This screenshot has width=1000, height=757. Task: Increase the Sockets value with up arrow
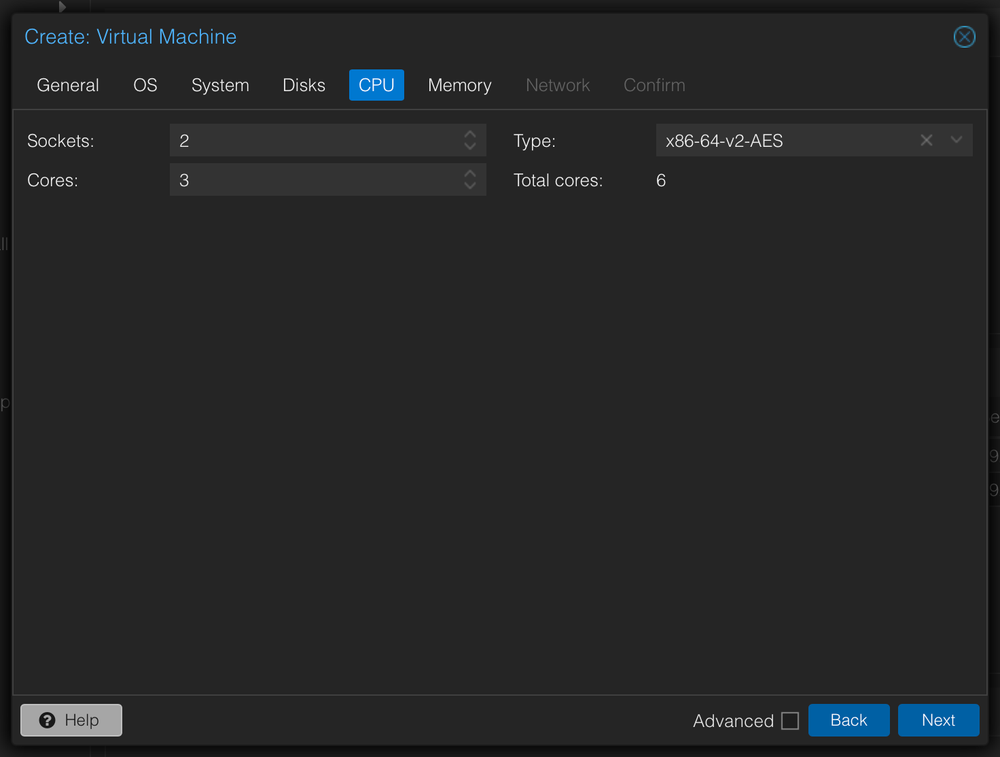pyautogui.click(x=469, y=134)
